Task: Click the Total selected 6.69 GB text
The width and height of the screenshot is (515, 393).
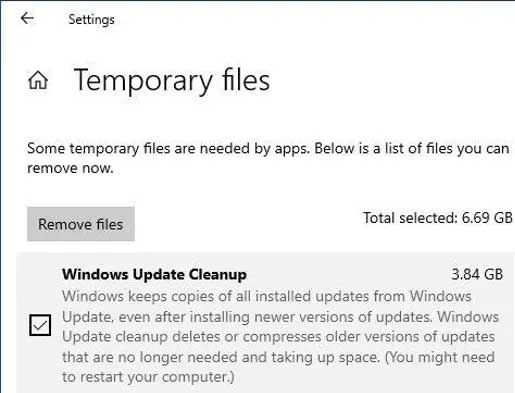Action: pos(438,218)
